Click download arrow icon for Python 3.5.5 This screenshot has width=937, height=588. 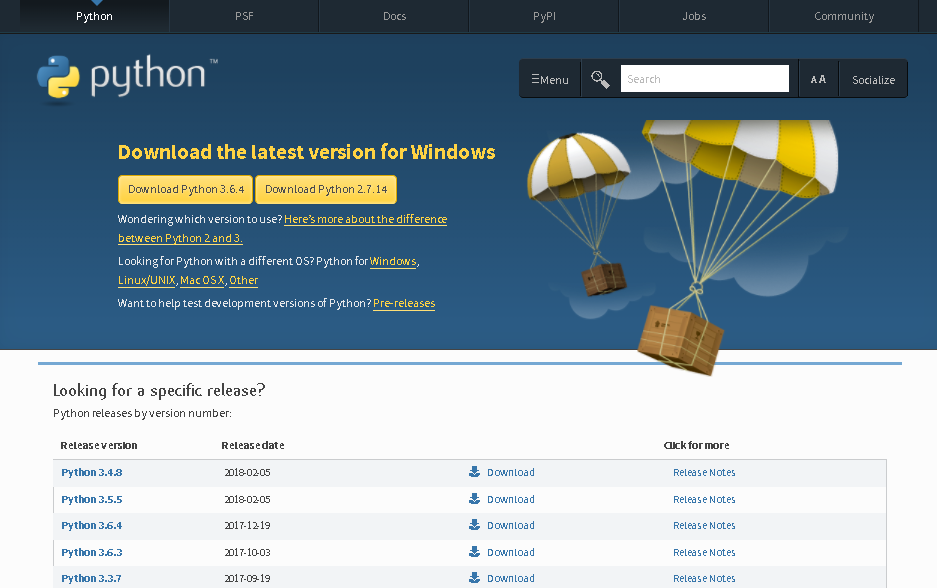[475, 499]
